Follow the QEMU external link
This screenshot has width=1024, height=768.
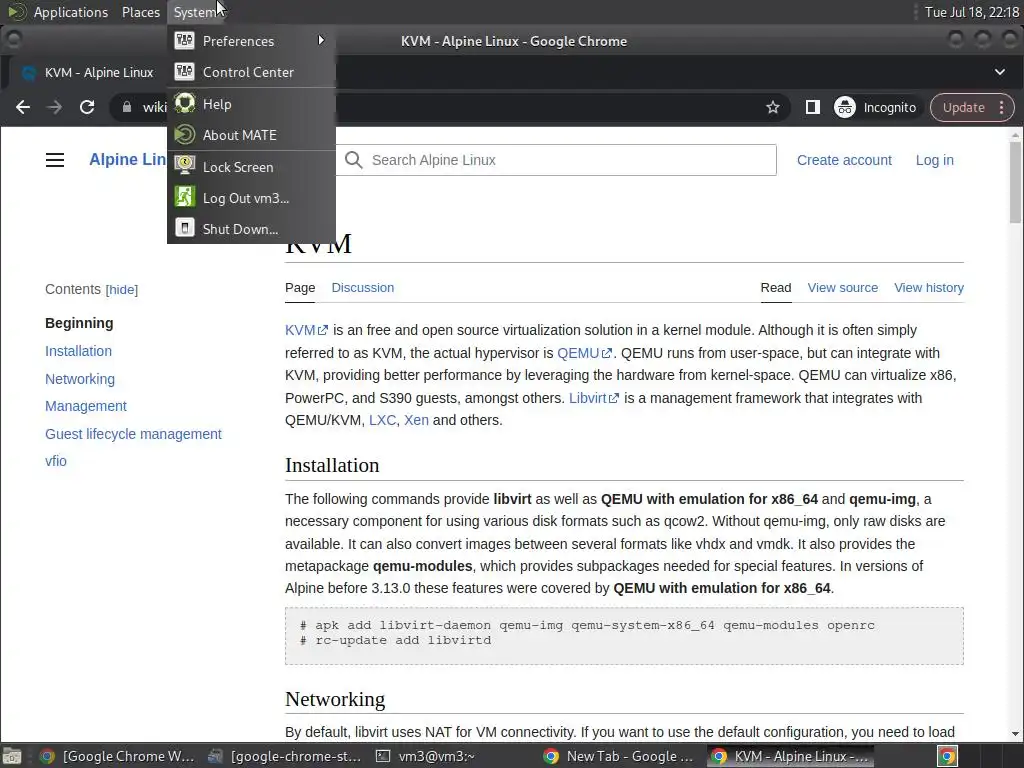584,353
